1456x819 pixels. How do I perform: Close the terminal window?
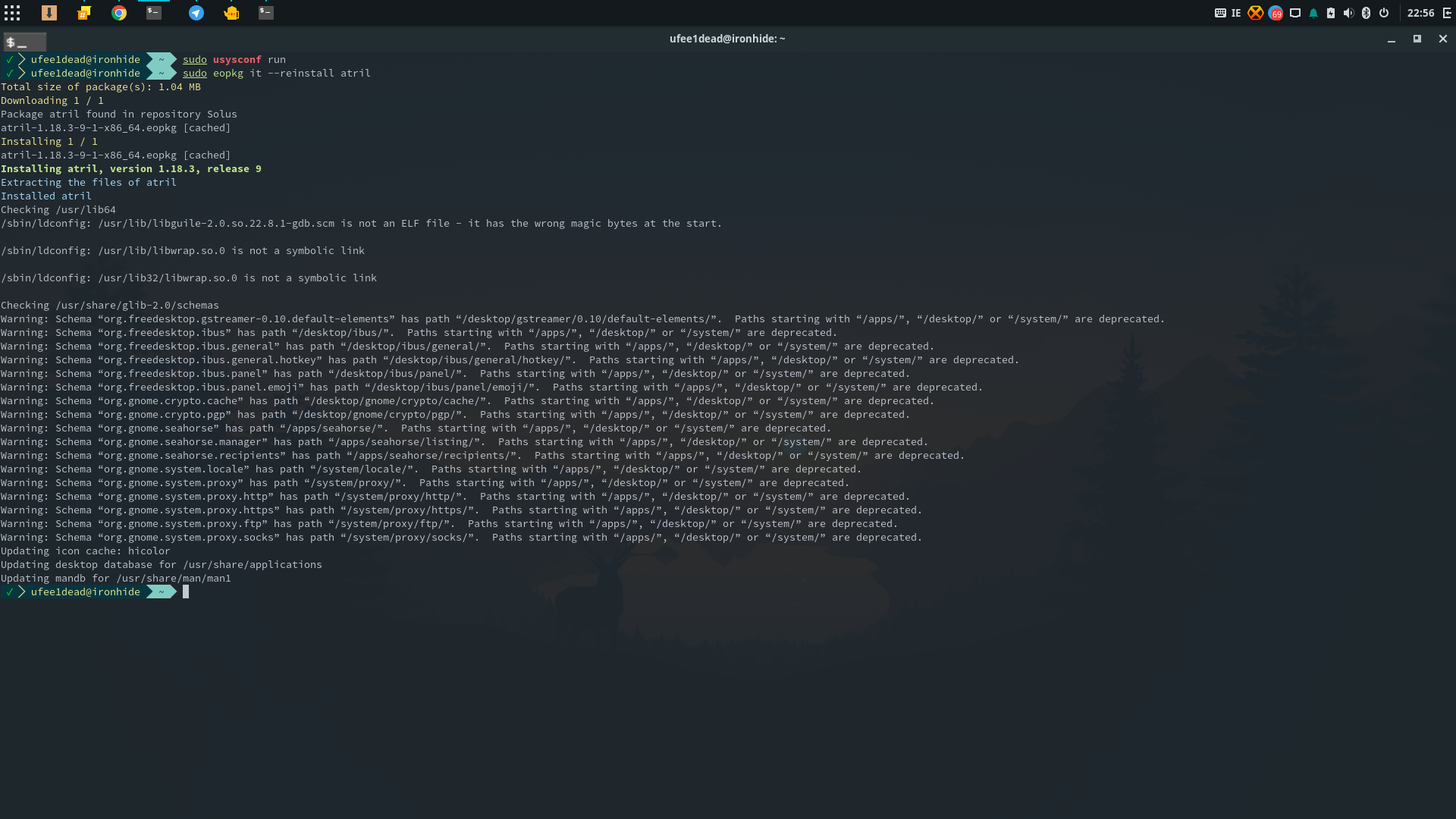click(1443, 39)
